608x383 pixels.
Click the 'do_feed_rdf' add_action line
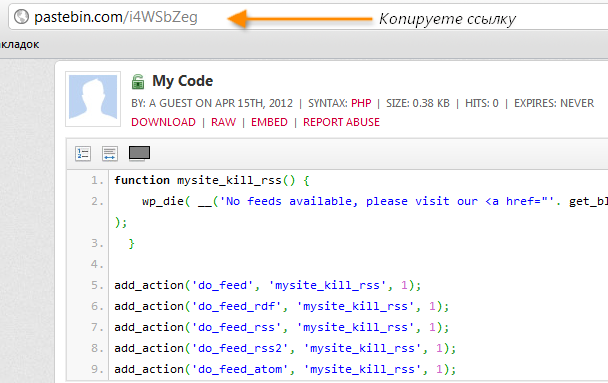click(x=282, y=306)
